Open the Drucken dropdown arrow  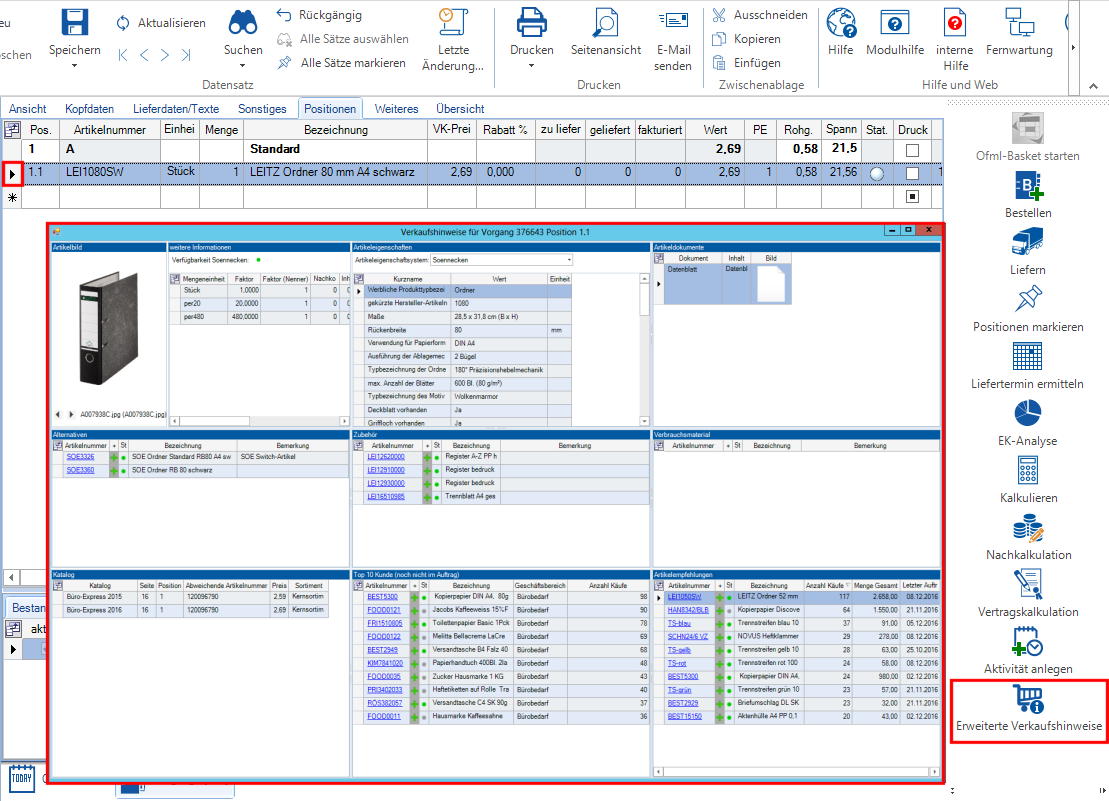click(x=531, y=67)
